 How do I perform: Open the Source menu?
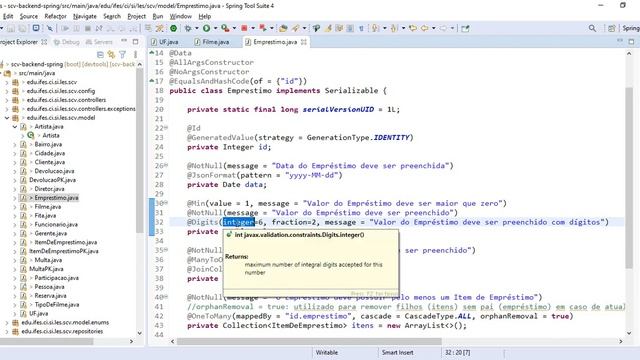tap(29, 16)
